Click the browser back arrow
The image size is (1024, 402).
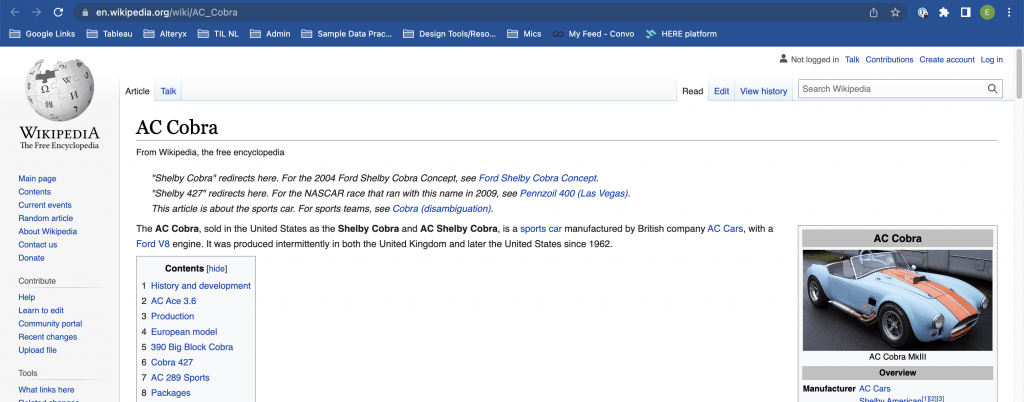tap(13, 12)
